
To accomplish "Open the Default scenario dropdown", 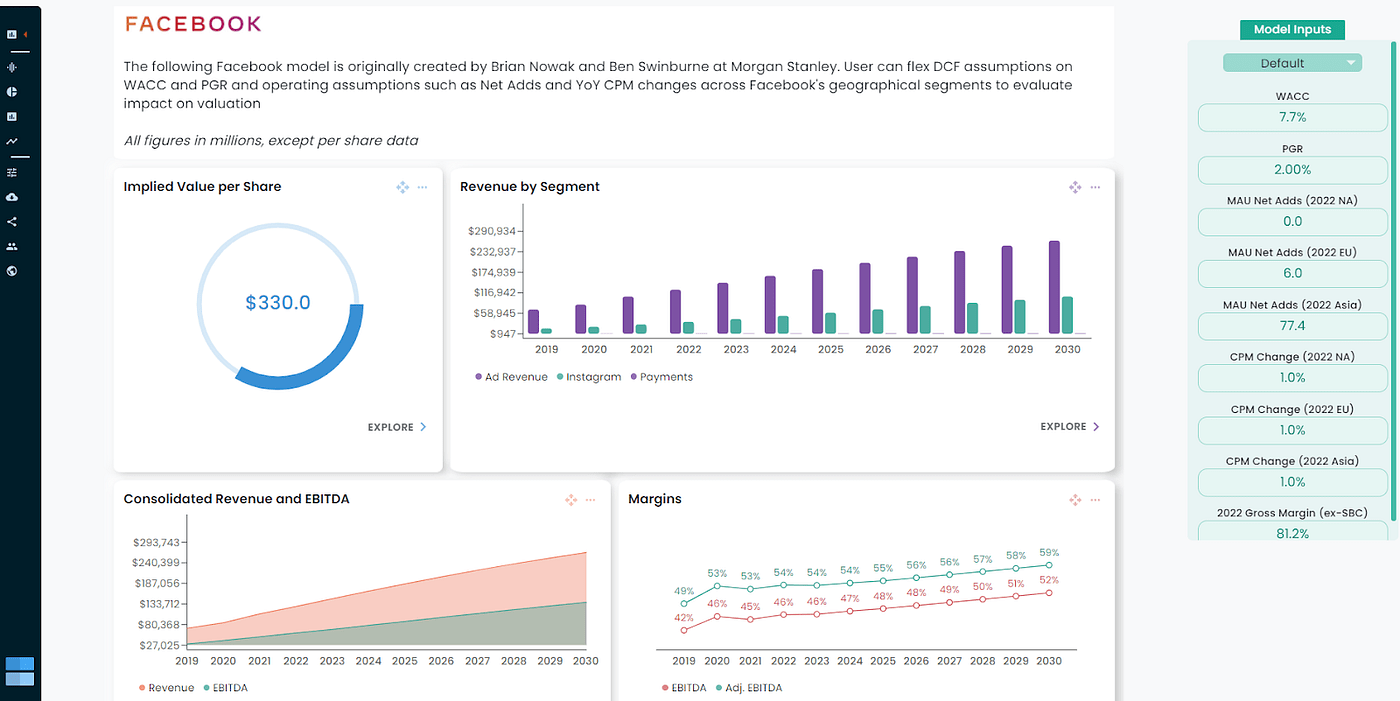I will 1292,62.
